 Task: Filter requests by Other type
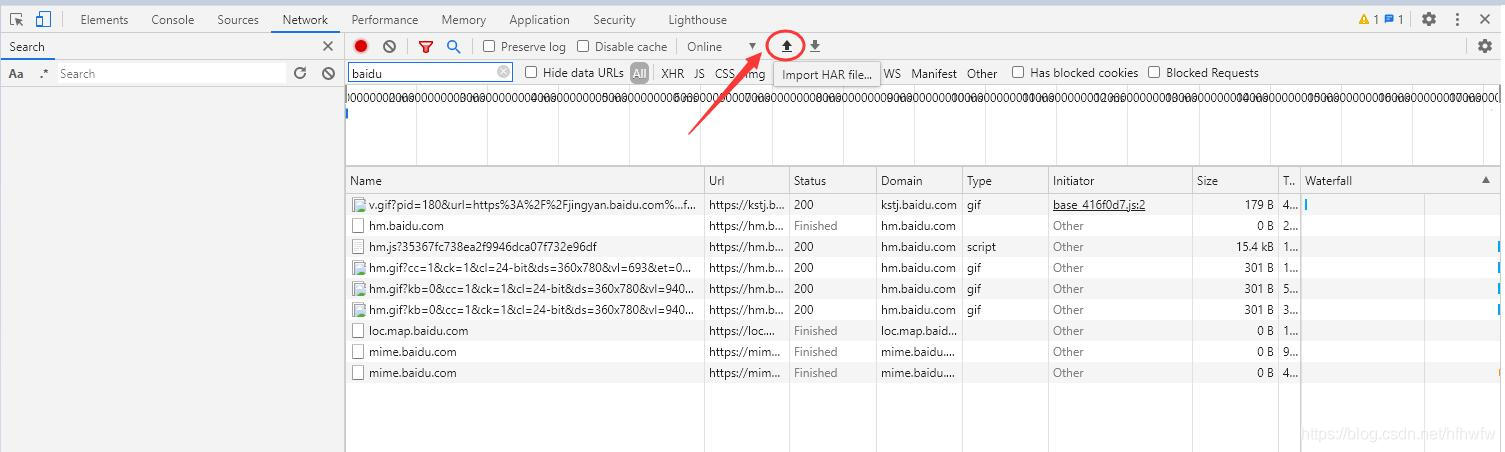click(x=982, y=73)
